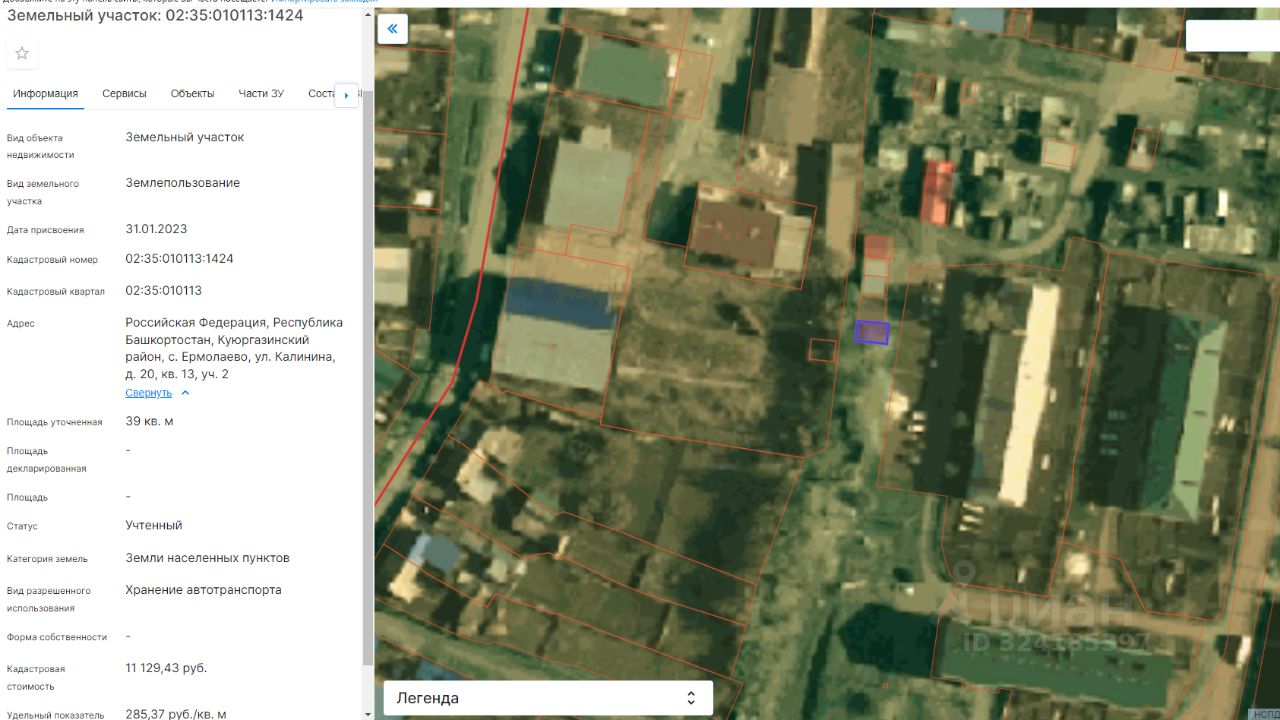1280x720 pixels.
Task: Open the Информация tab
Action: pos(46,94)
